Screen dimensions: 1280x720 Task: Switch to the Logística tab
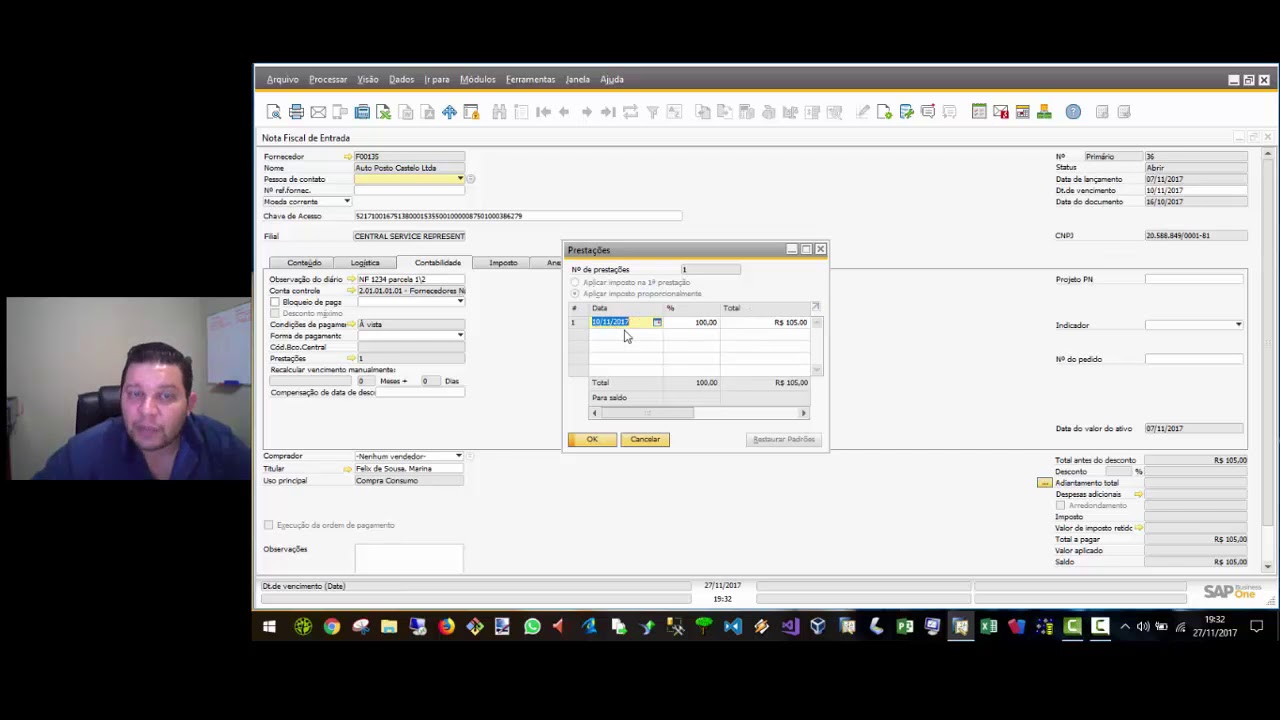tap(365, 263)
